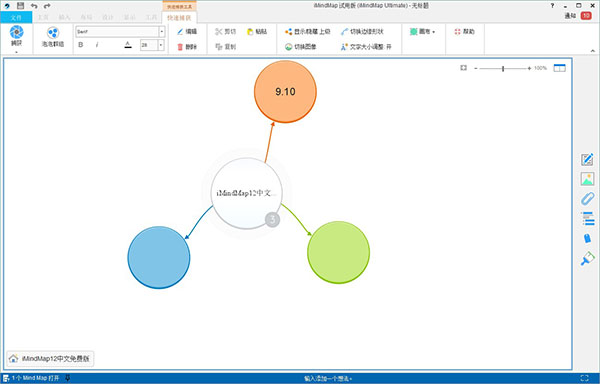Viewport: 600px width, 384px height.
Task: Open the notes editor icon in right sidebar
Action: point(587,159)
